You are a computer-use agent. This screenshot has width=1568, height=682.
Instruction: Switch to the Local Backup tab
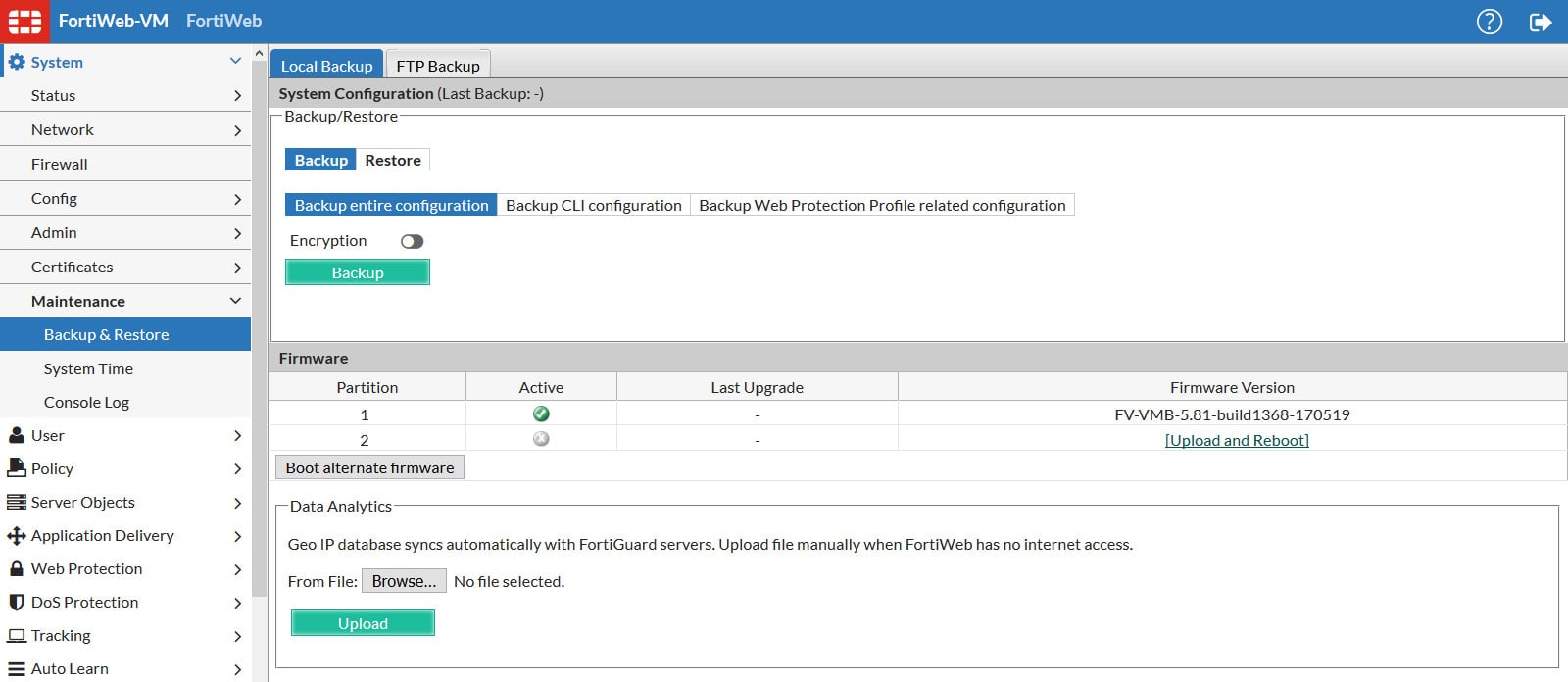point(326,65)
